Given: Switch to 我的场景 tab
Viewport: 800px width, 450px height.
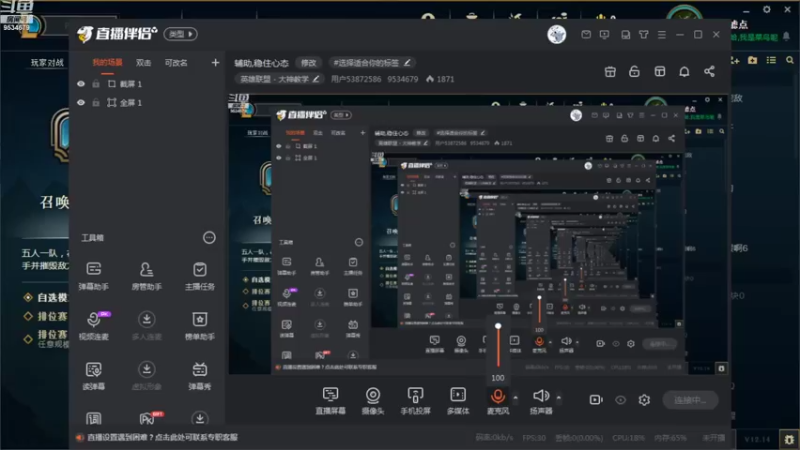Looking at the screenshot, I should (x=107, y=63).
